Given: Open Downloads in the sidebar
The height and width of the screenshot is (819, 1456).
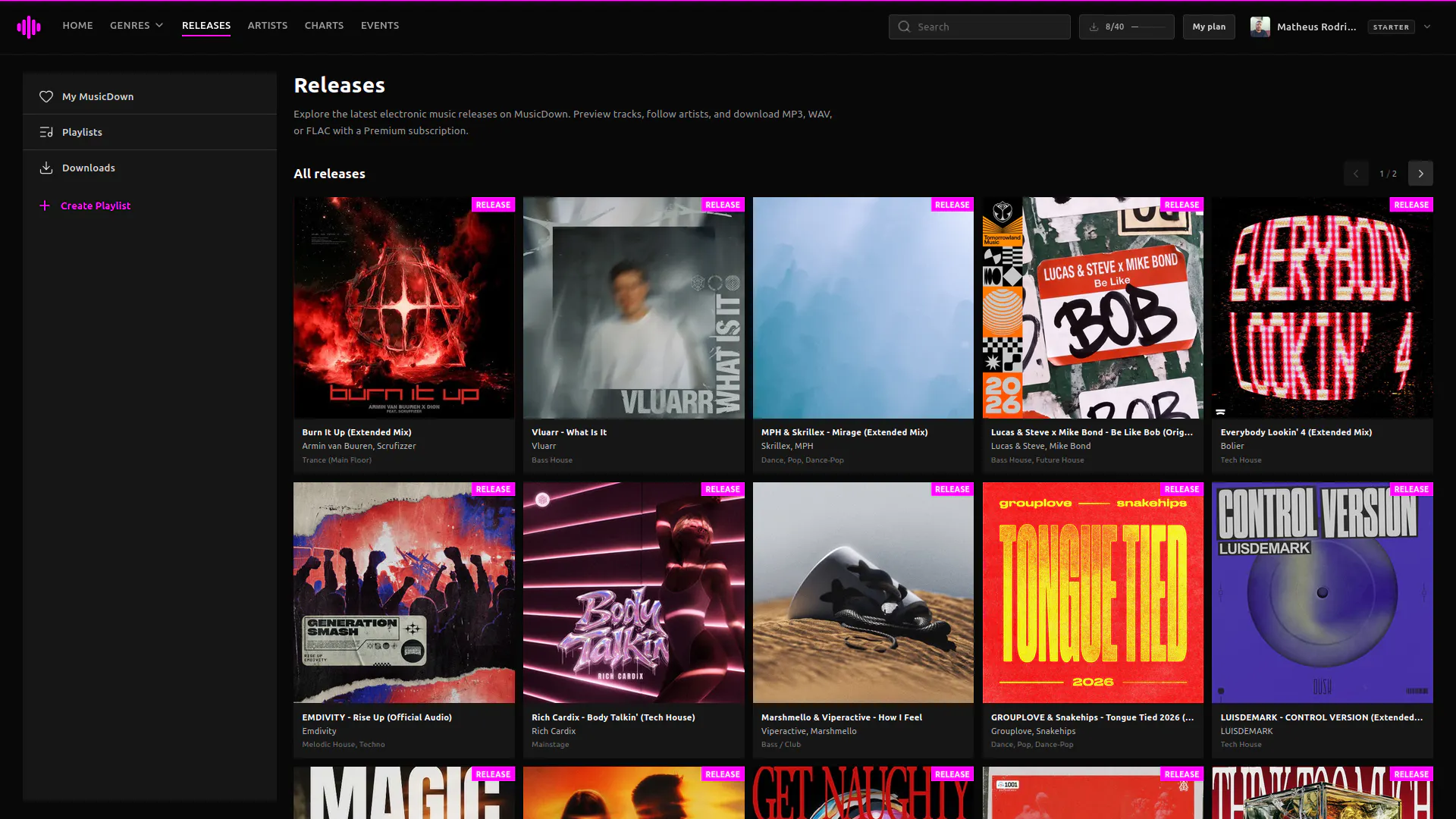Looking at the screenshot, I should [x=149, y=168].
